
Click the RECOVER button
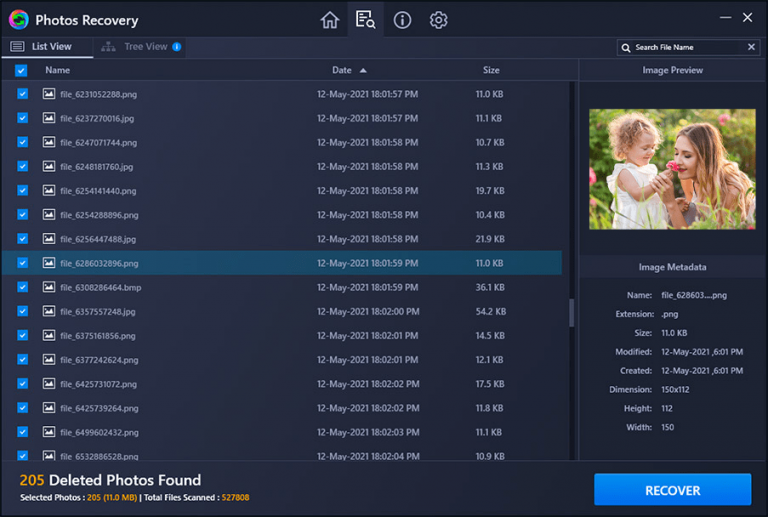coord(672,489)
